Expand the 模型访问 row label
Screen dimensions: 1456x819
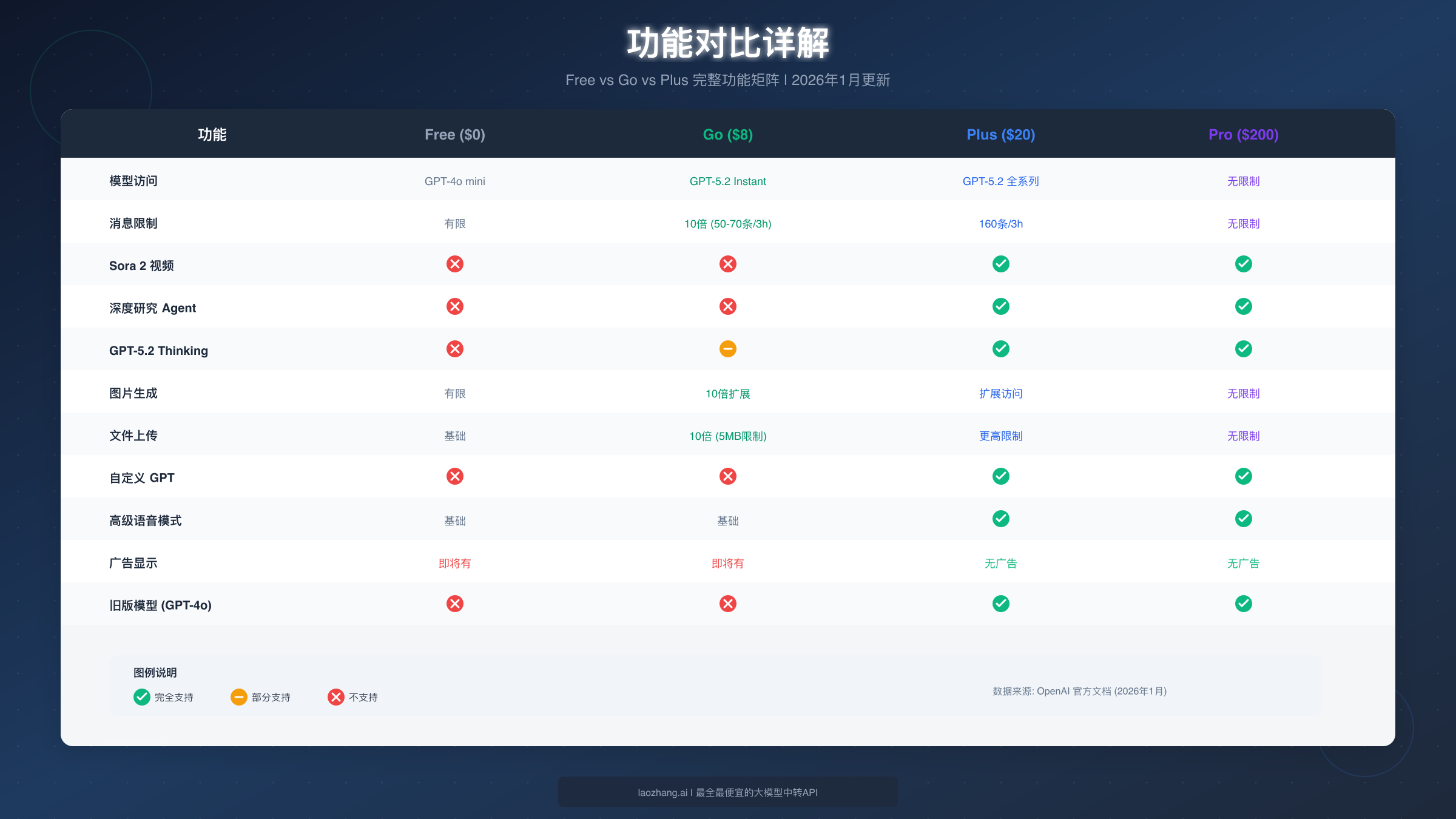click(x=133, y=180)
